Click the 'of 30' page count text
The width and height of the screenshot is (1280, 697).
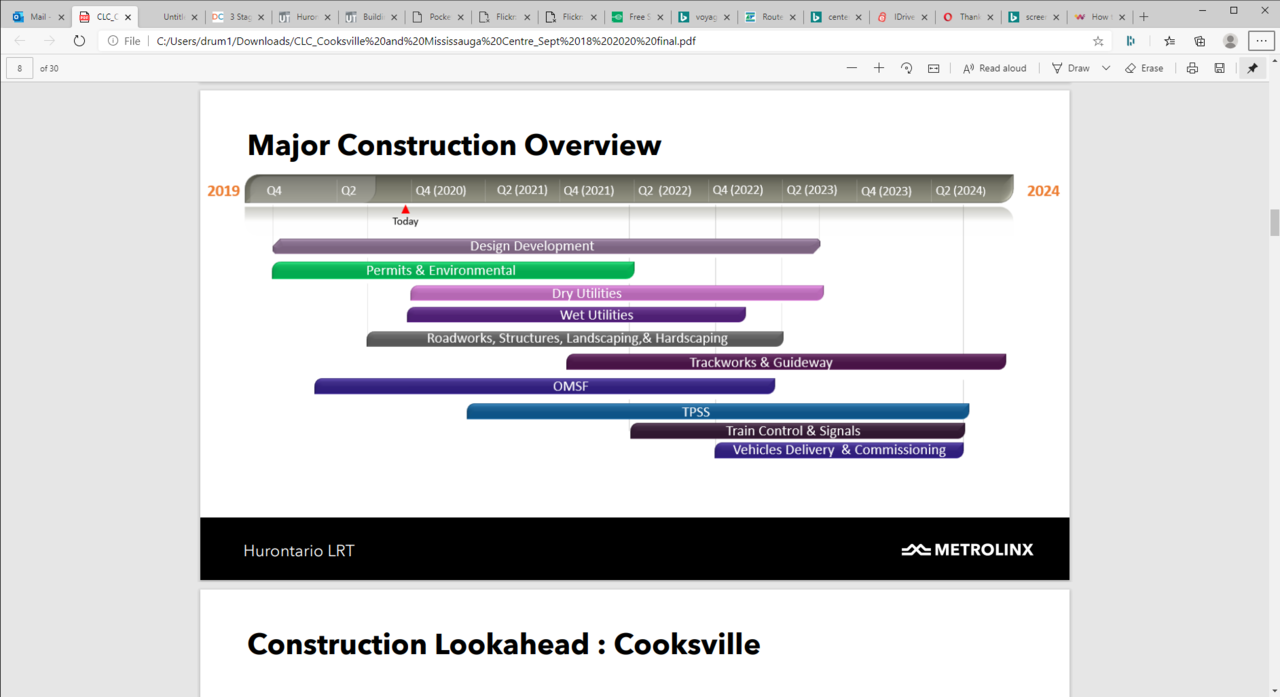point(49,68)
